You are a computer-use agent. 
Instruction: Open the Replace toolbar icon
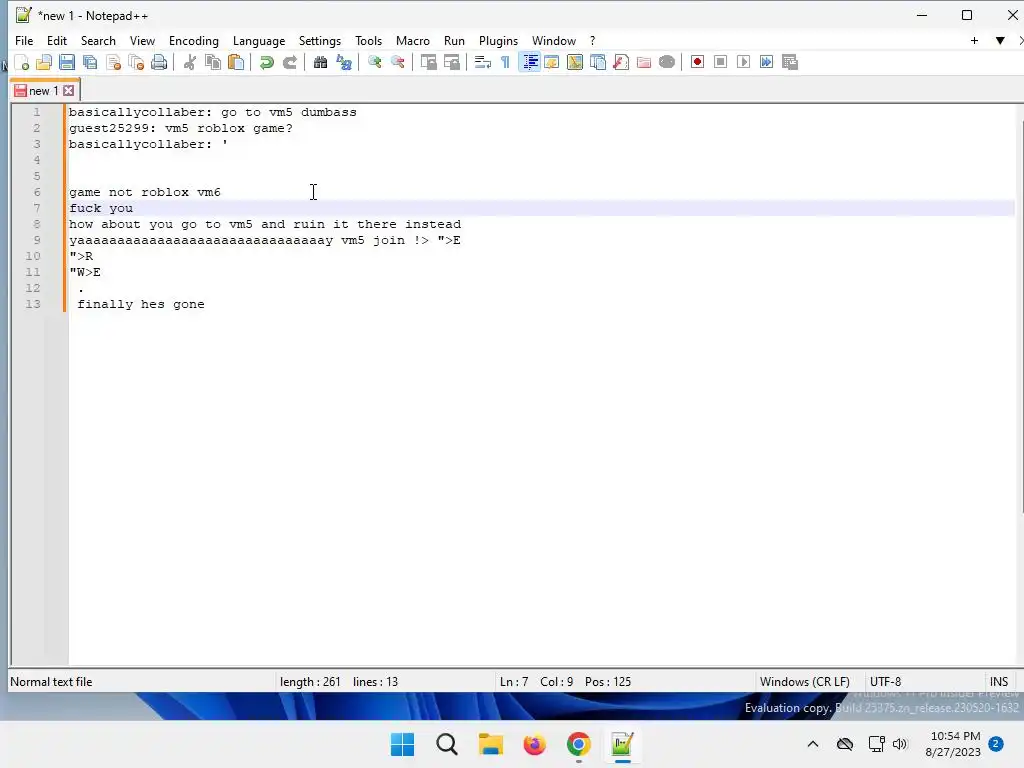point(344,62)
